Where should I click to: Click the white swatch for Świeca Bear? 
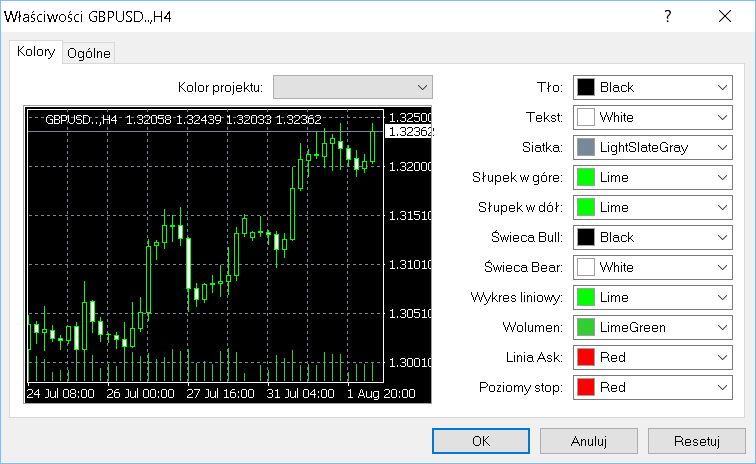pyautogui.click(x=586, y=267)
